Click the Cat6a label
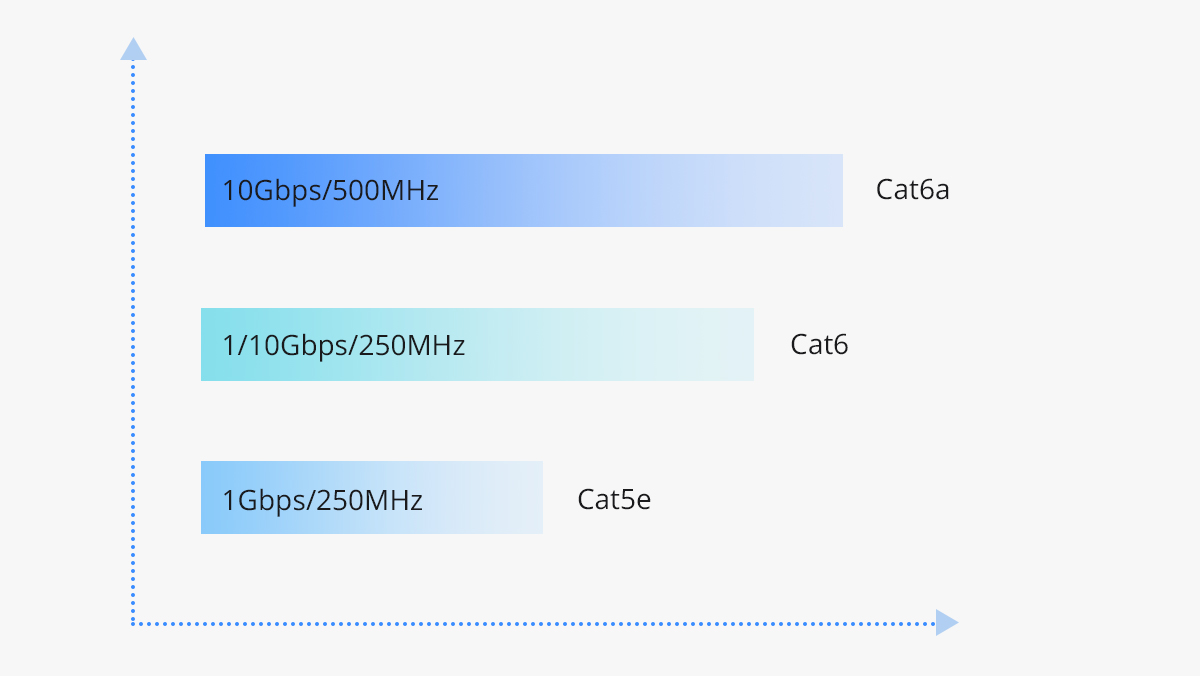 [912, 189]
